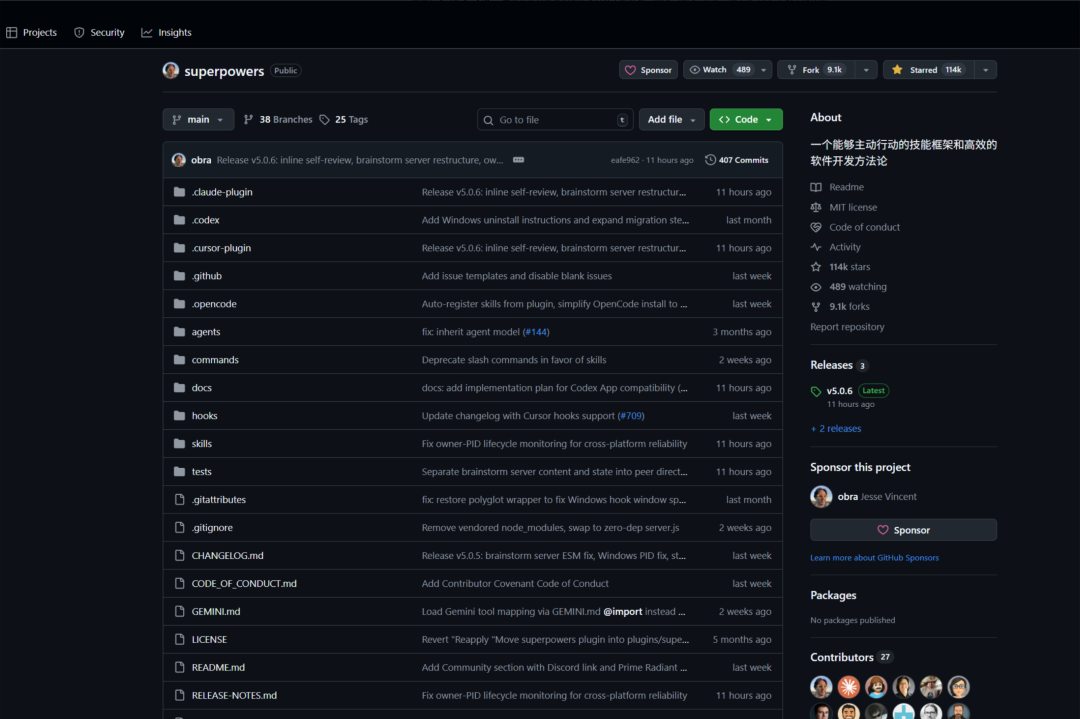This screenshot has width=1080, height=719.
Task: Open the RELEASE-NOTES.md file
Action: [234, 696]
